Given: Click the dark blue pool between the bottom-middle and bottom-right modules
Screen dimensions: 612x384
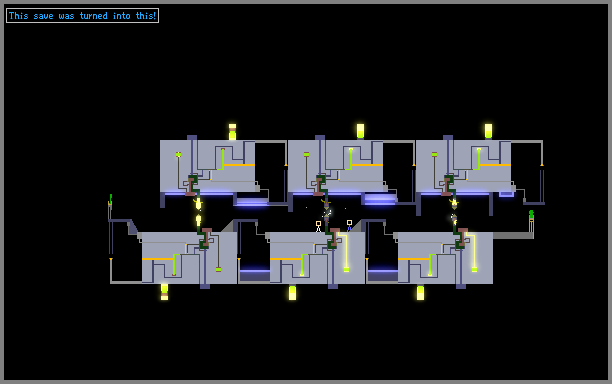Looking at the screenshot, I should point(382,275).
